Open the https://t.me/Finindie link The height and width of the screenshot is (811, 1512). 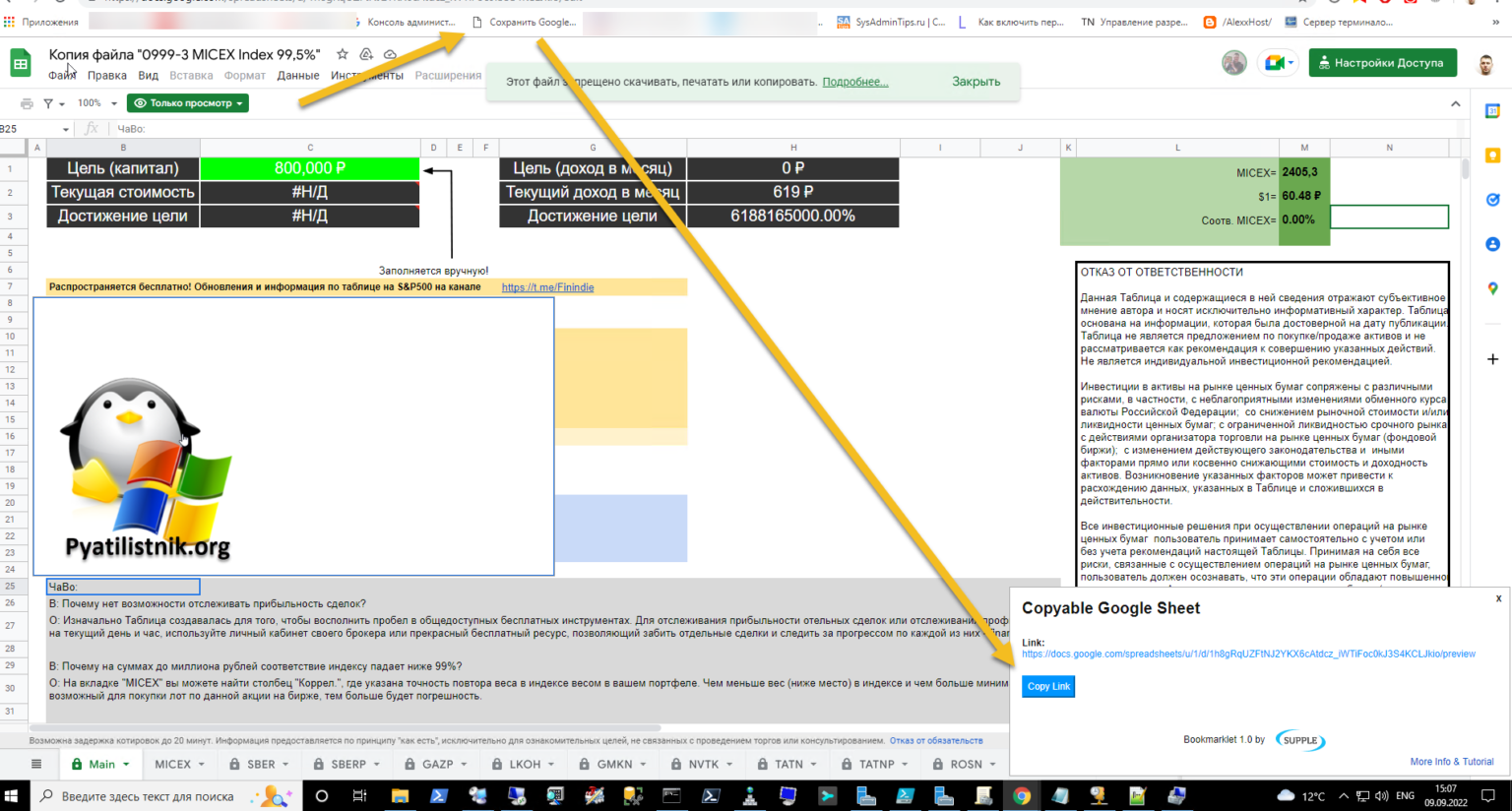(547, 287)
